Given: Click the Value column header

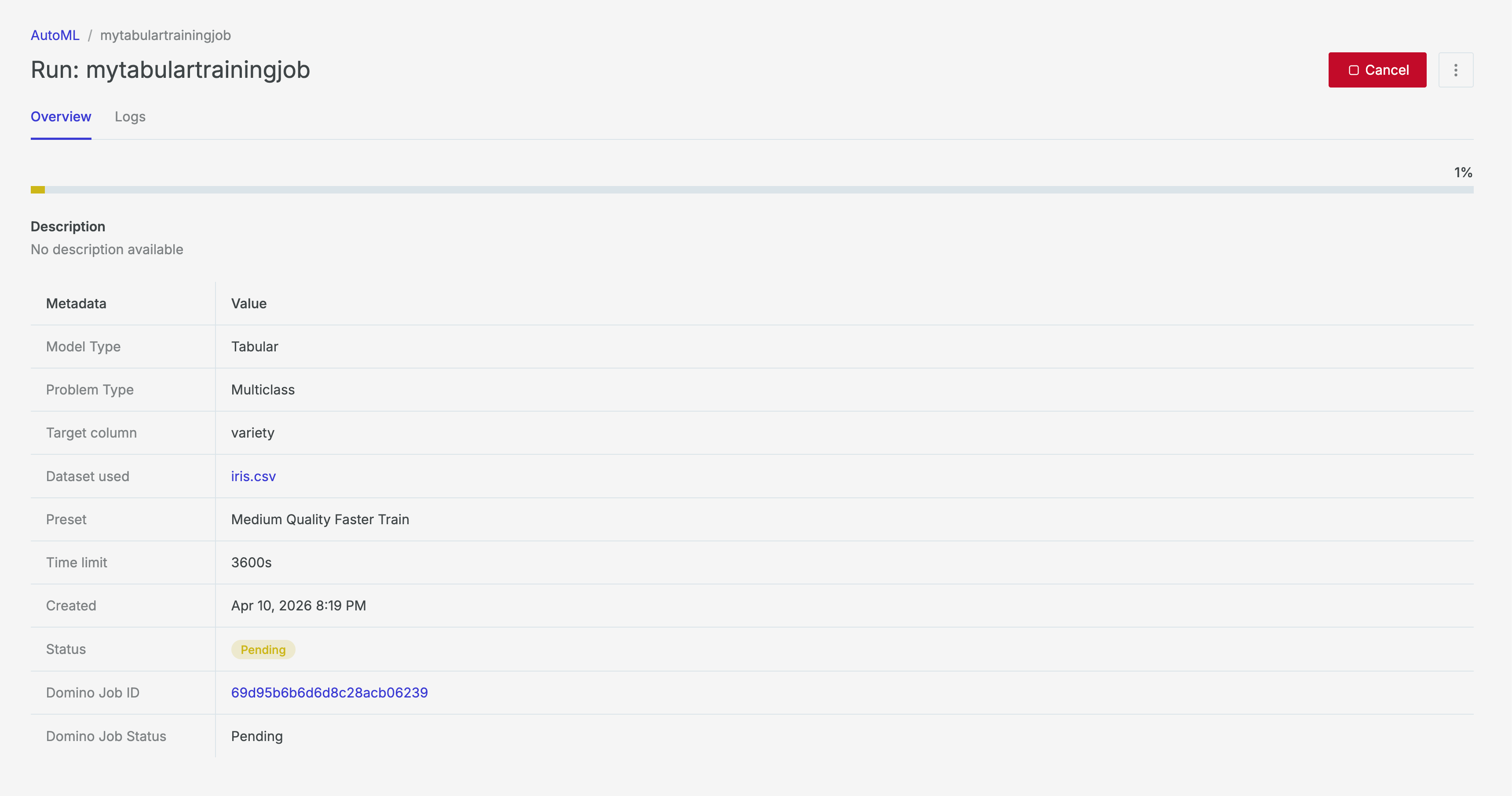Looking at the screenshot, I should (249, 303).
